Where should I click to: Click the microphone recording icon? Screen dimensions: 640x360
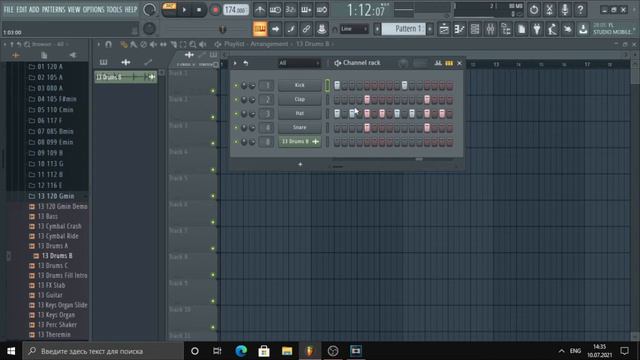[x=565, y=9]
